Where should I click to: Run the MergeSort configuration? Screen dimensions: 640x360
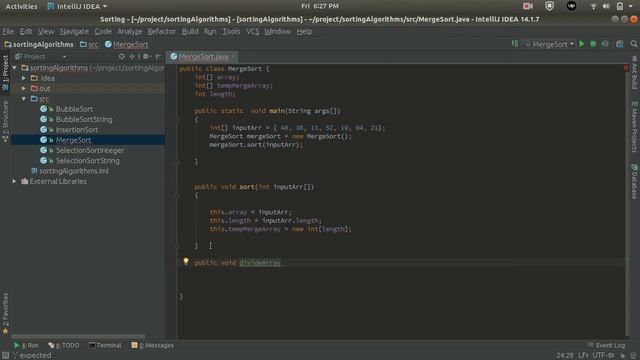point(582,44)
